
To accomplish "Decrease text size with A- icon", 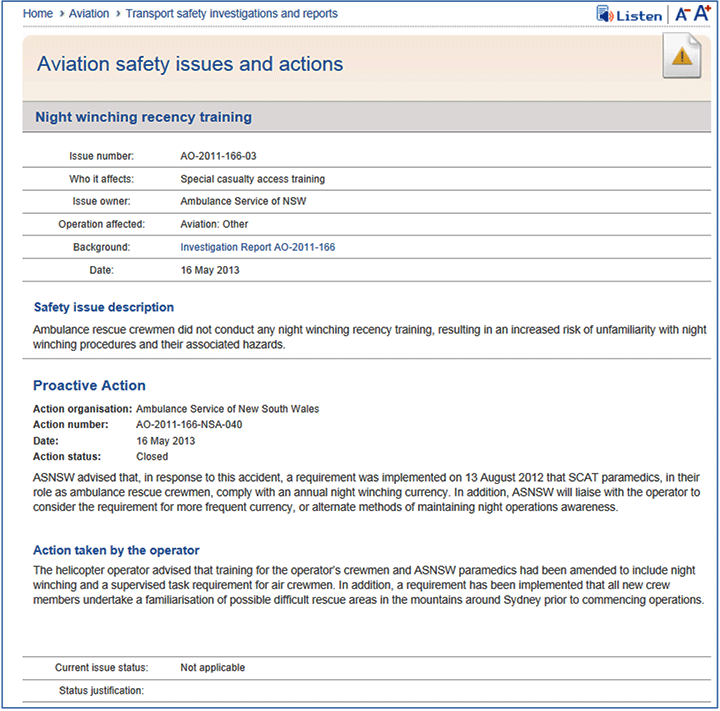I will click(x=682, y=14).
